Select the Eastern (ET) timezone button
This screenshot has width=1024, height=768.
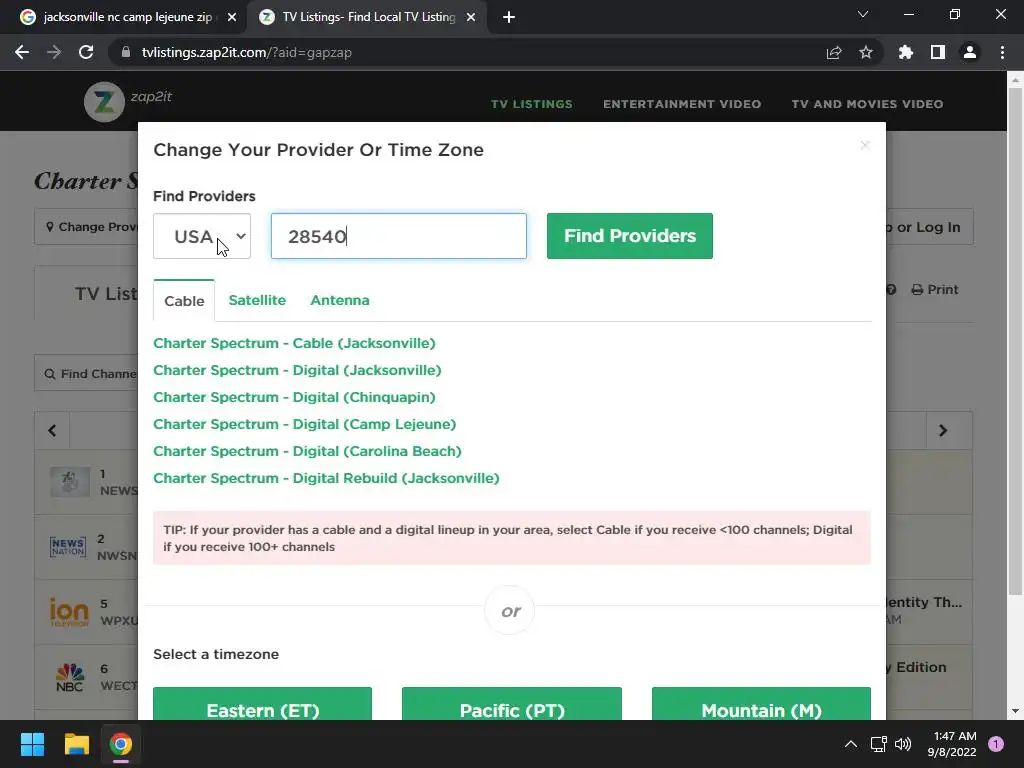pyautogui.click(x=263, y=705)
